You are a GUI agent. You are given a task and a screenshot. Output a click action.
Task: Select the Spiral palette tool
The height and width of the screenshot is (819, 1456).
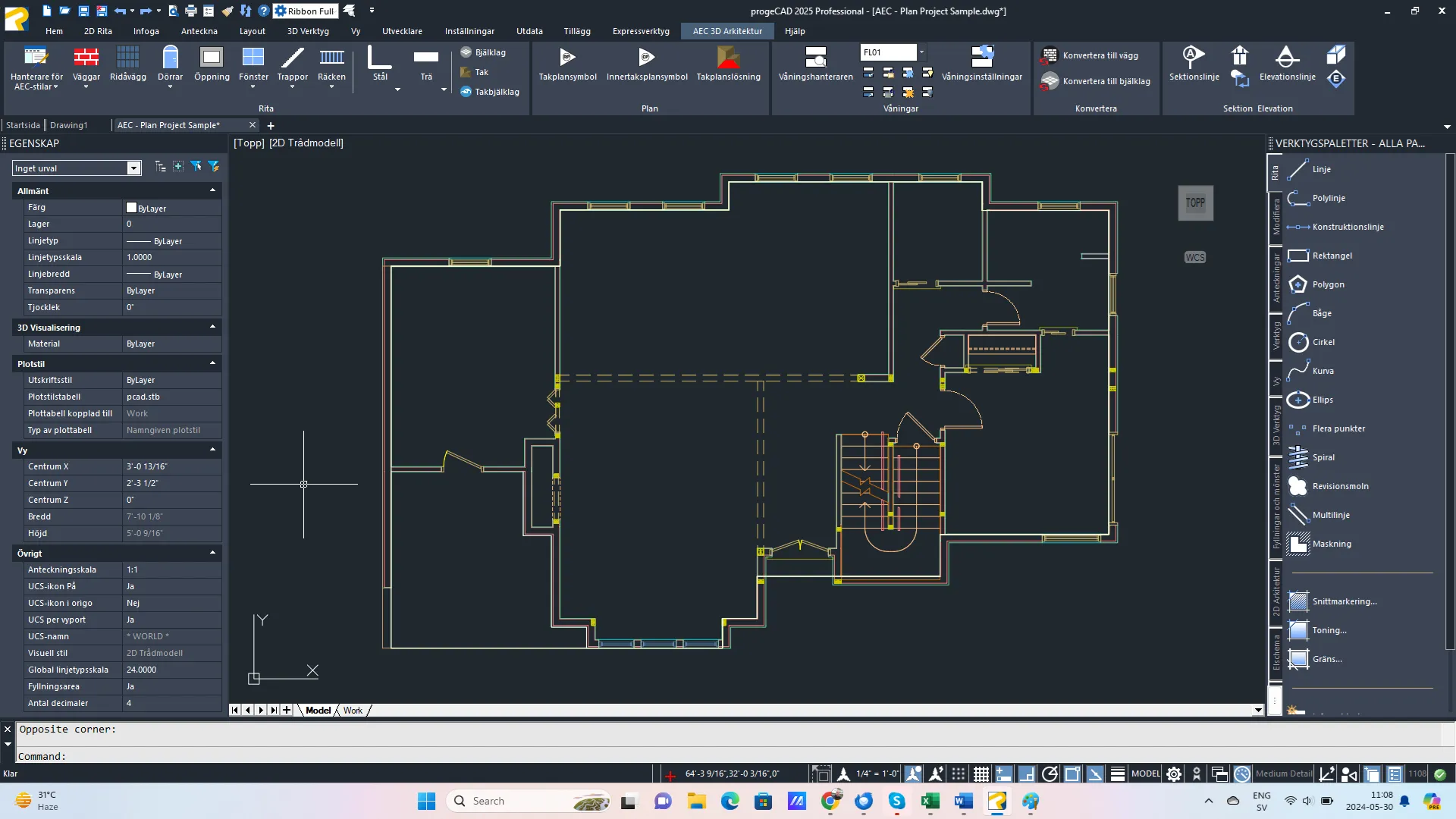[1323, 457]
